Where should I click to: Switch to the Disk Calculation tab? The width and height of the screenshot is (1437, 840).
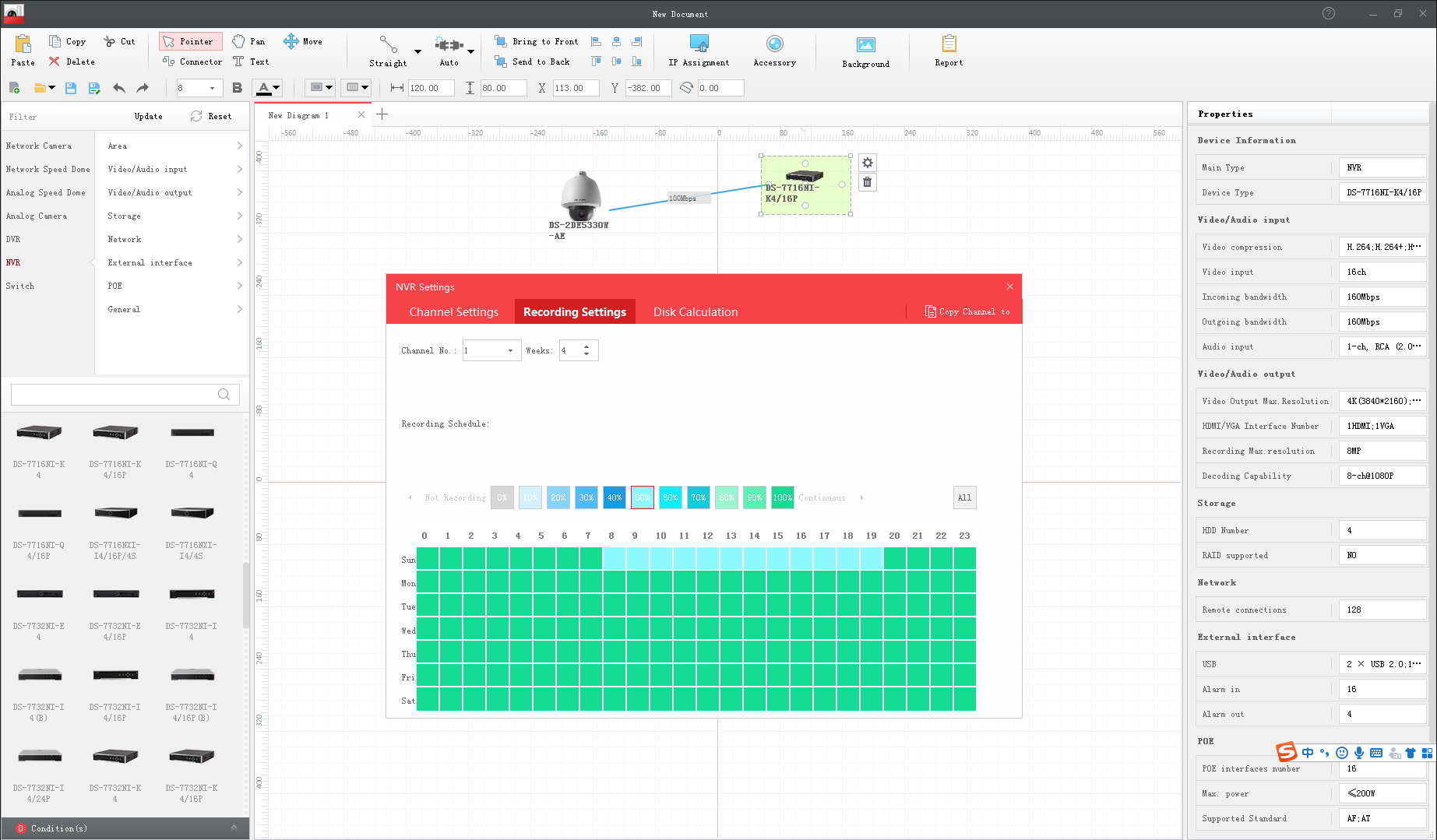click(x=696, y=311)
